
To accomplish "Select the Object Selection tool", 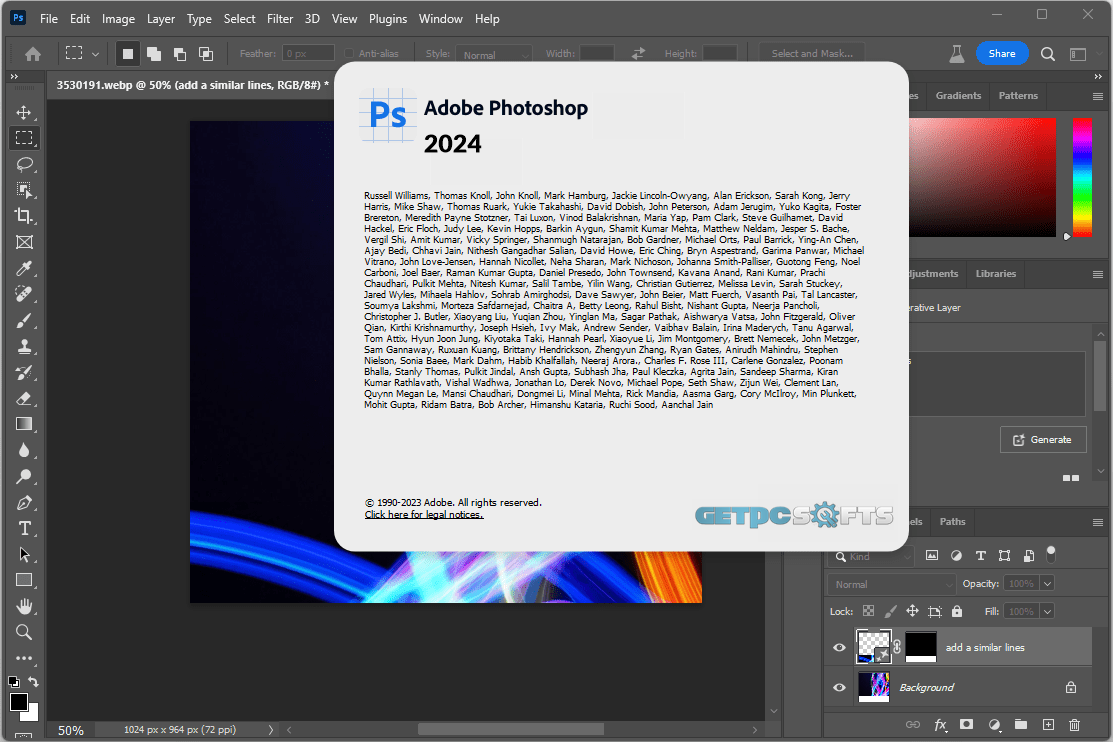I will pos(24,190).
